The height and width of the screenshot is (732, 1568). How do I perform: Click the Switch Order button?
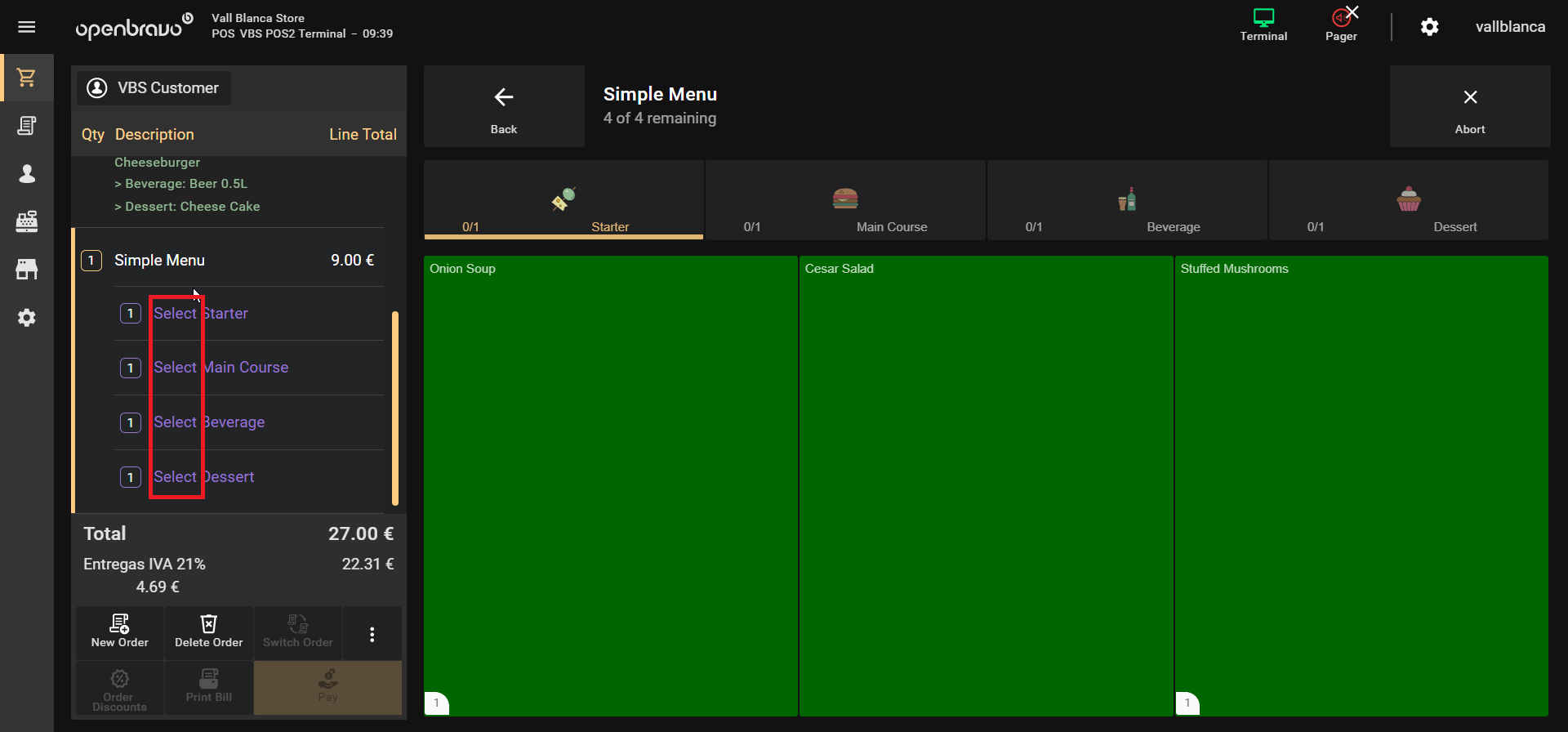click(298, 632)
